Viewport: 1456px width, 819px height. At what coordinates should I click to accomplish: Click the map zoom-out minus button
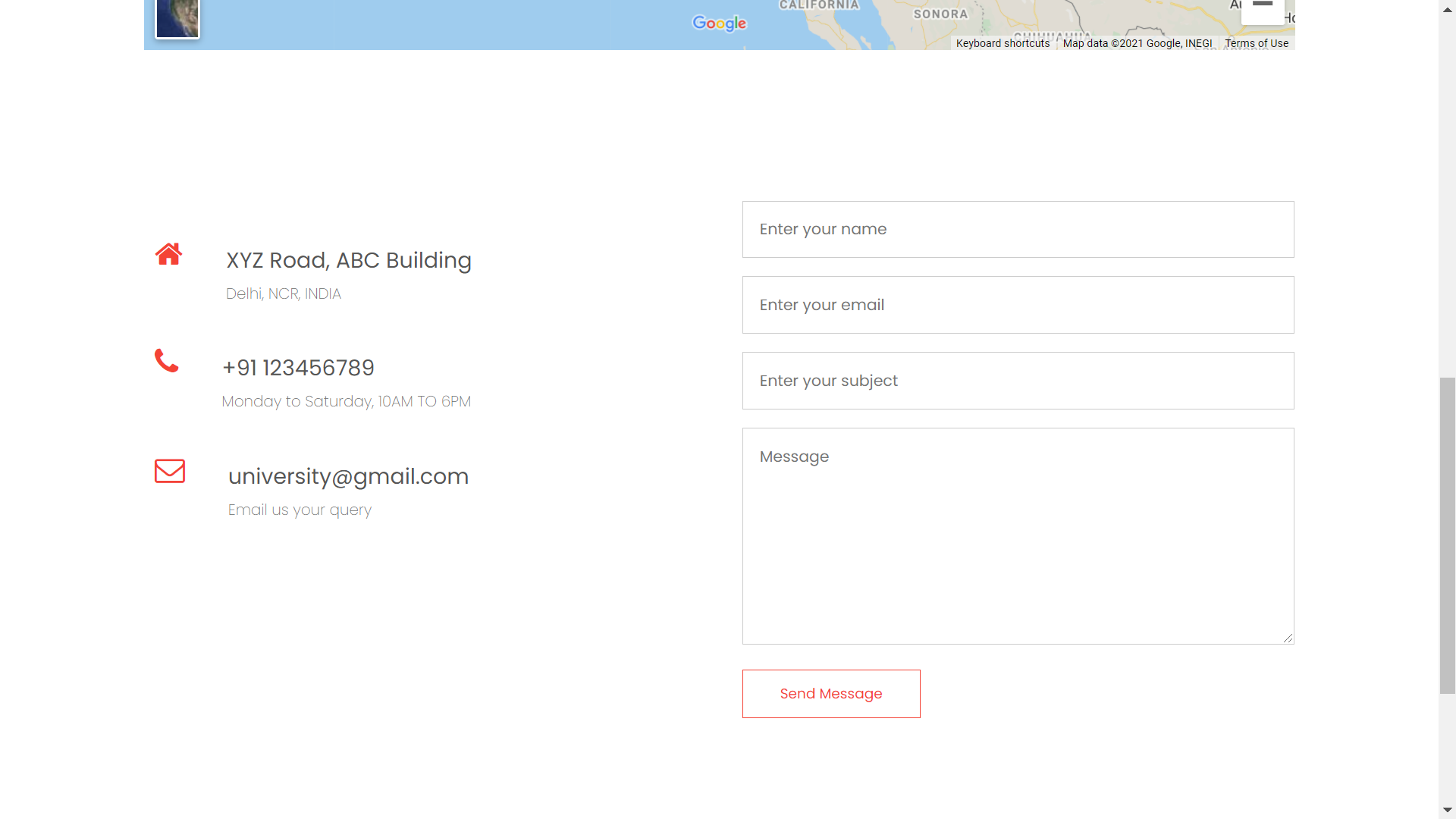(x=1262, y=4)
